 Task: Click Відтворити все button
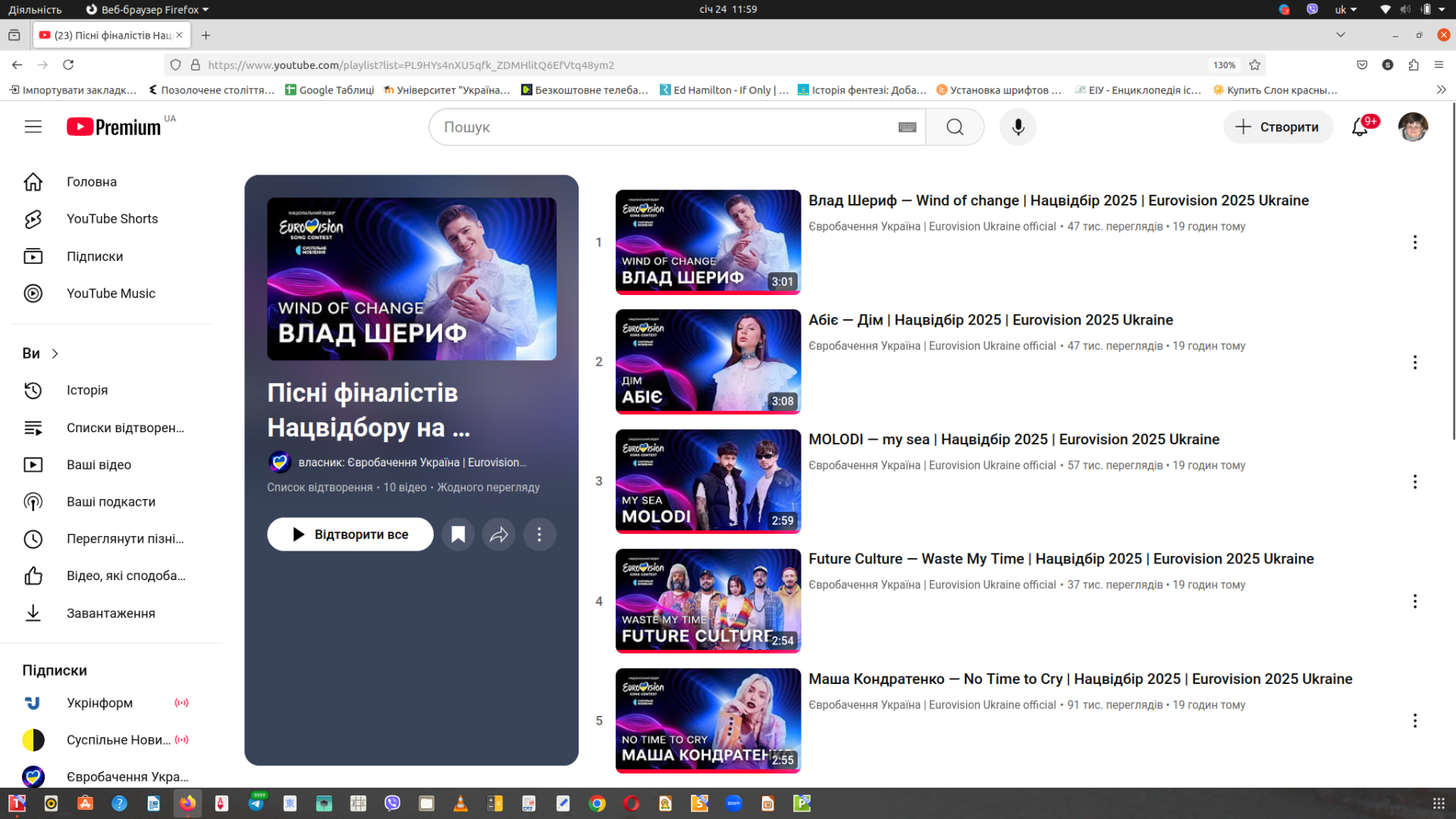click(350, 535)
